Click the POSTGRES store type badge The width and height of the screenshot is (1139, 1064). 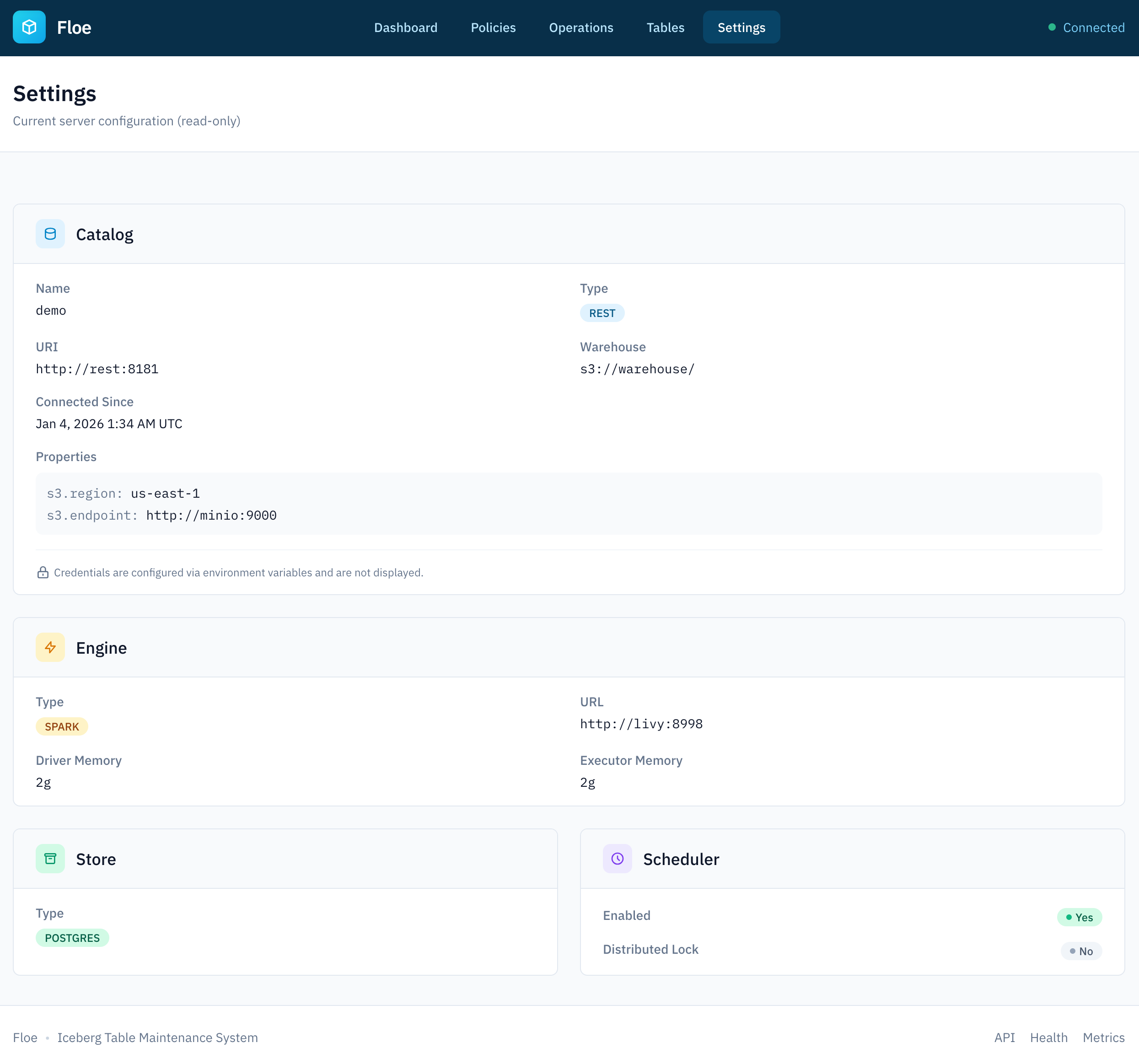[72, 938]
